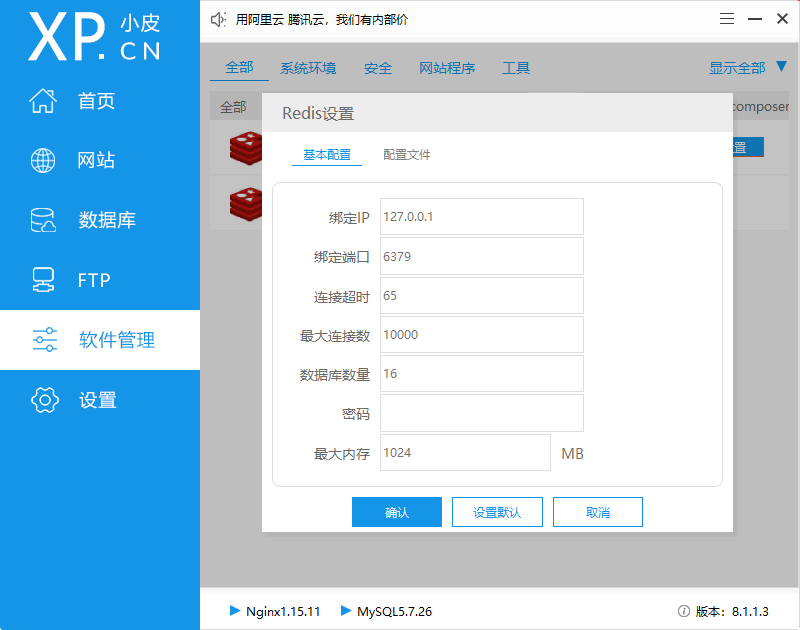800x630 pixels.
Task: Click the 最大连接数 input field
Action: click(x=482, y=335)
